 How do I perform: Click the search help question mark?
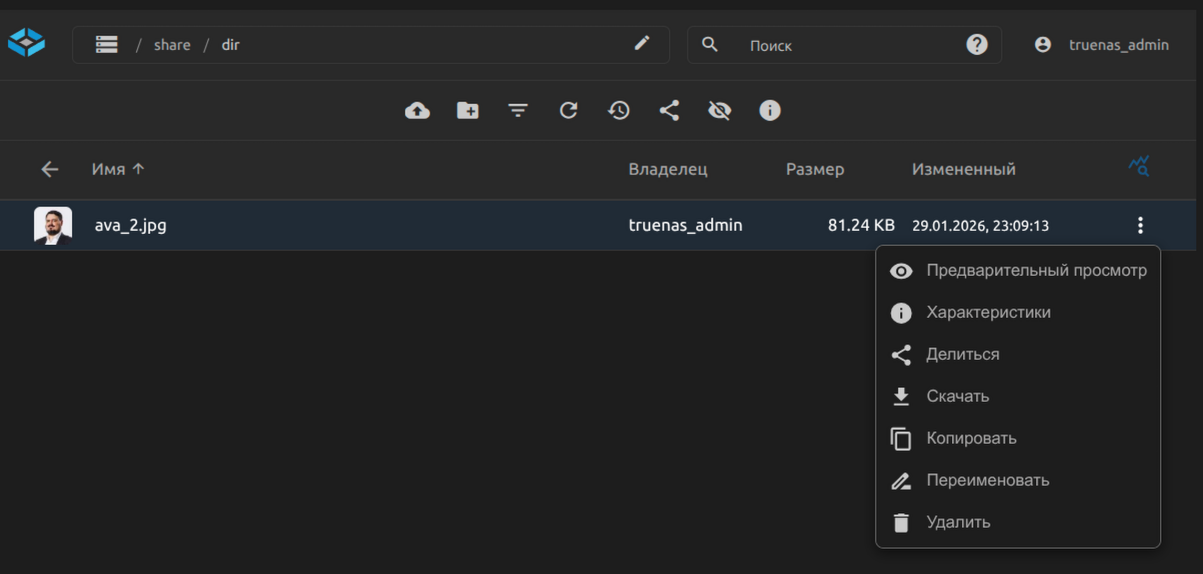coord(977,45)
